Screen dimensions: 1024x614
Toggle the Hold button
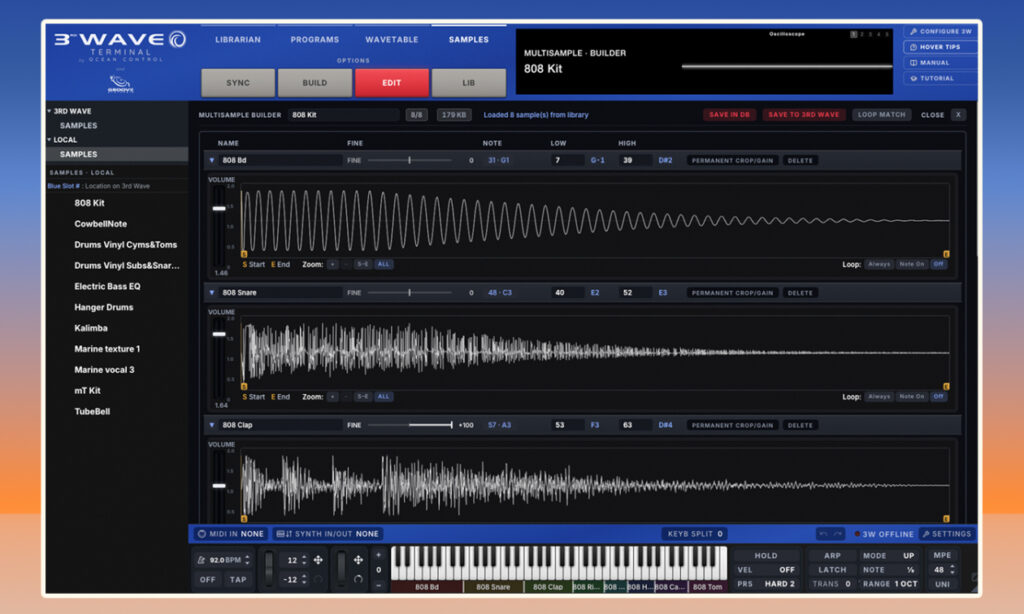(x=765, y=556)
